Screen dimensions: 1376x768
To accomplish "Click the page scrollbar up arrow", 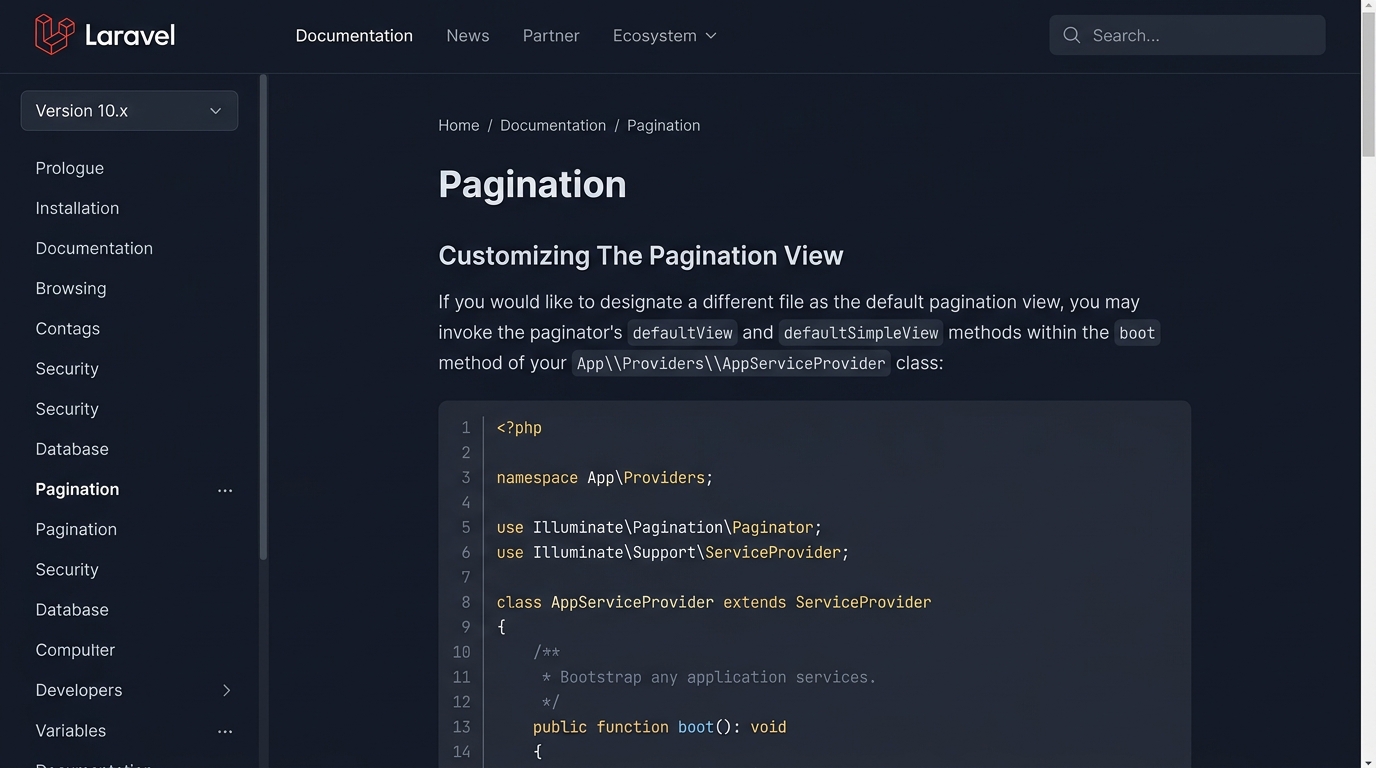I will coord(1369,6).
